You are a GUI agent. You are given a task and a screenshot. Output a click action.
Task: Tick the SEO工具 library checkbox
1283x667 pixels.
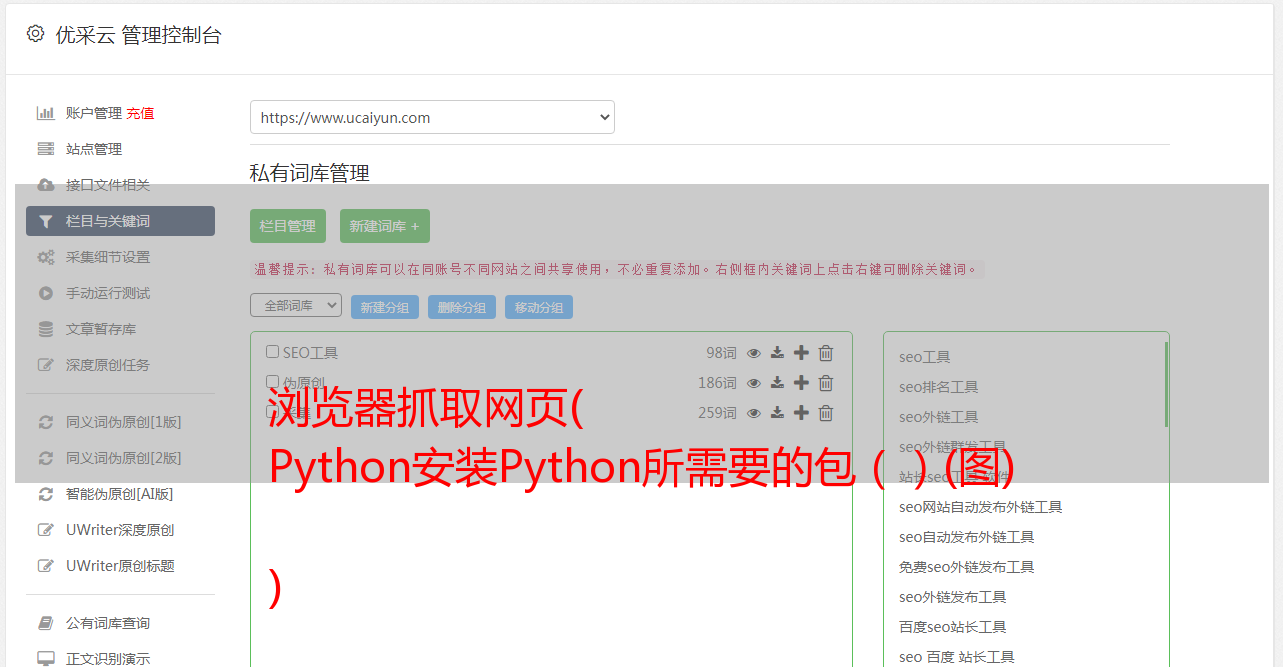[x=272, y=352]
